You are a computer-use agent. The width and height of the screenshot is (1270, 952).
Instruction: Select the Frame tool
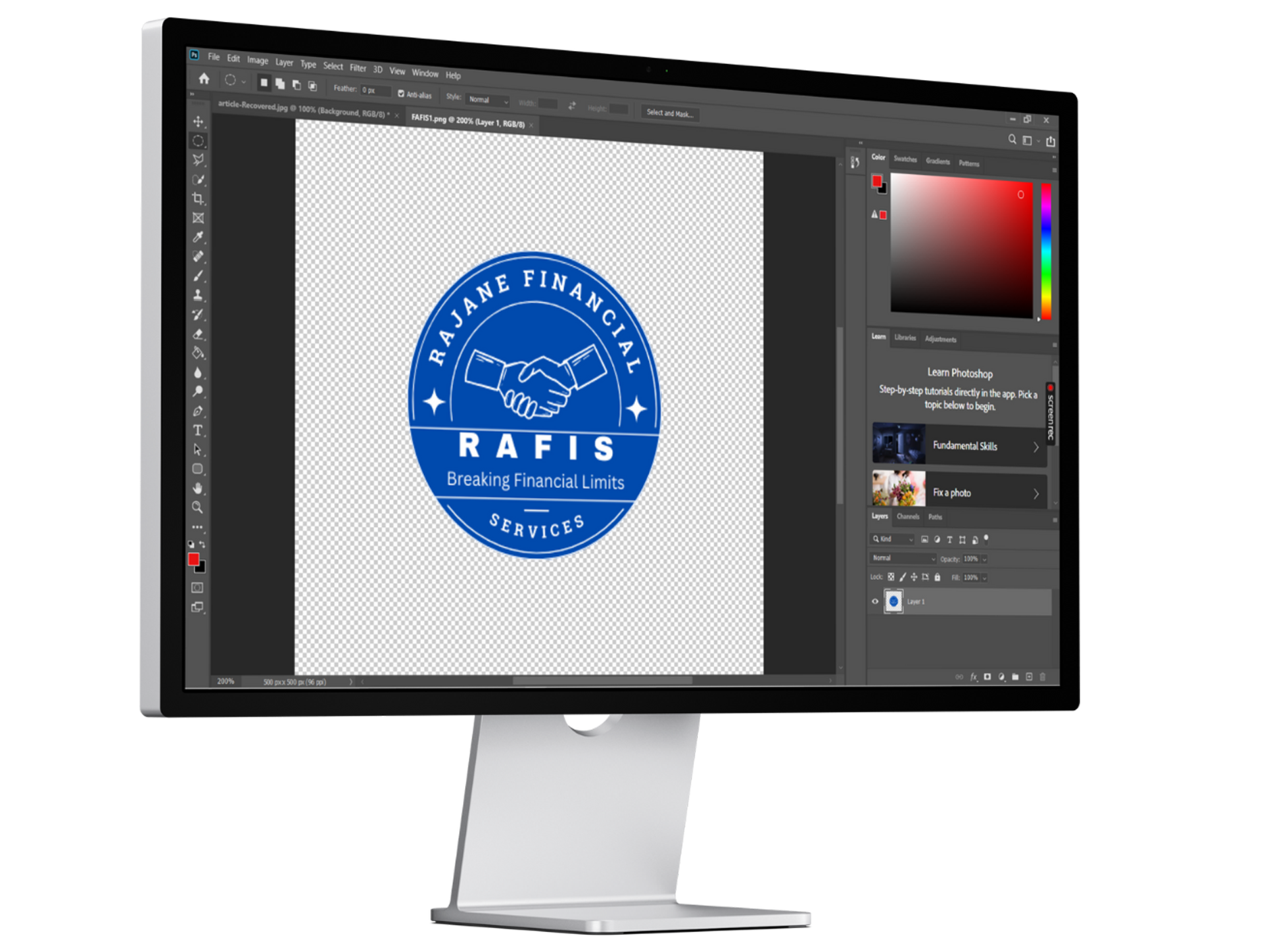tap(198, 218)
